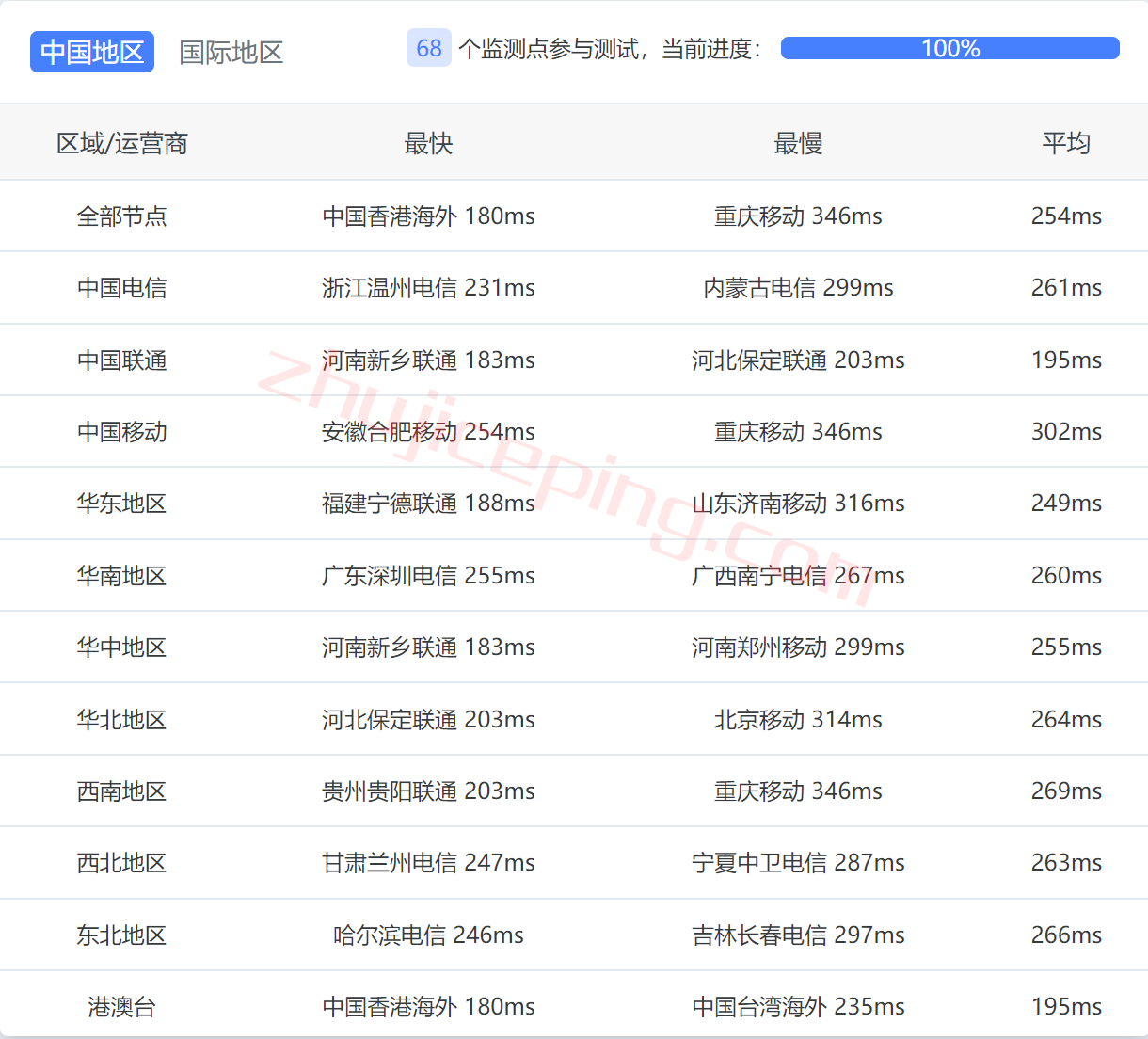Click the 263ms average value
Viewport: 1148px width, 1039px height.
pyautogui.click(x=1066, y=863)
